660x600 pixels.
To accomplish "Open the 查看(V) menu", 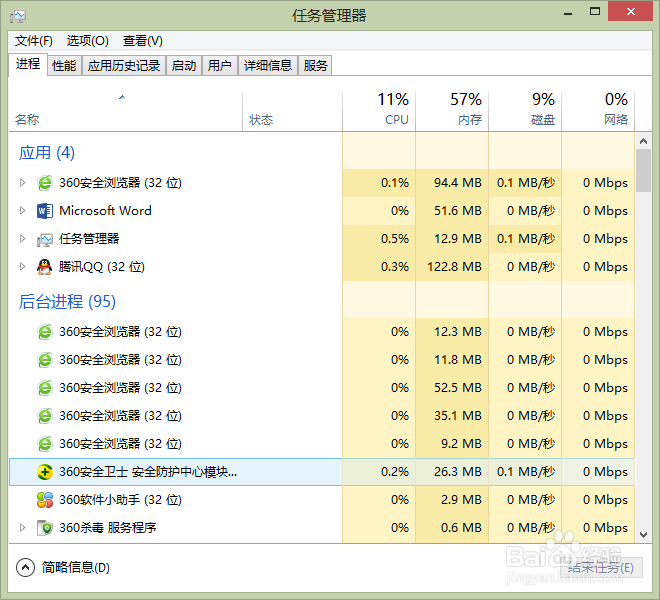I will (x=143, y=41).
